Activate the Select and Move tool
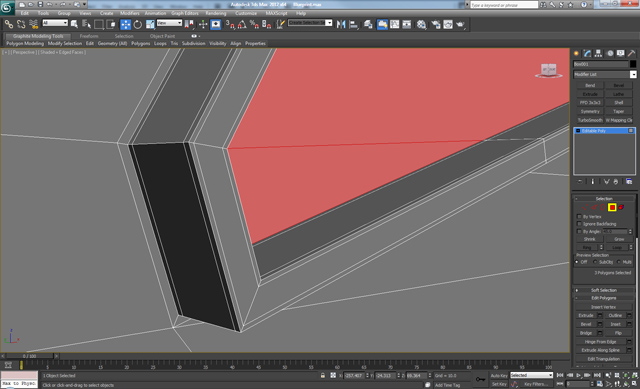Image resolution: width=640 pixels, height=389 pixels. coord(125,24)
